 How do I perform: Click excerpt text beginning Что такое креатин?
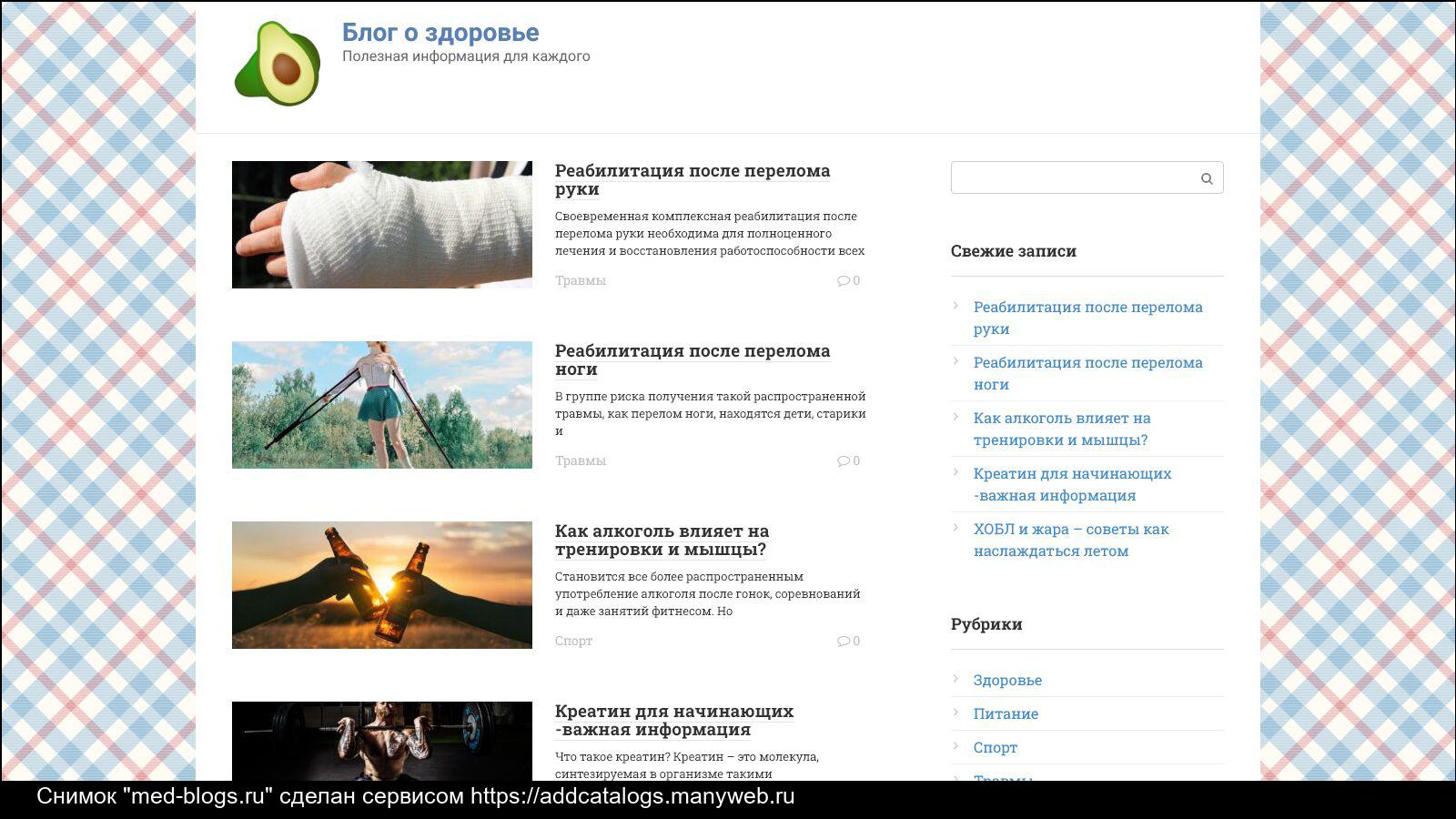[687, 765]
